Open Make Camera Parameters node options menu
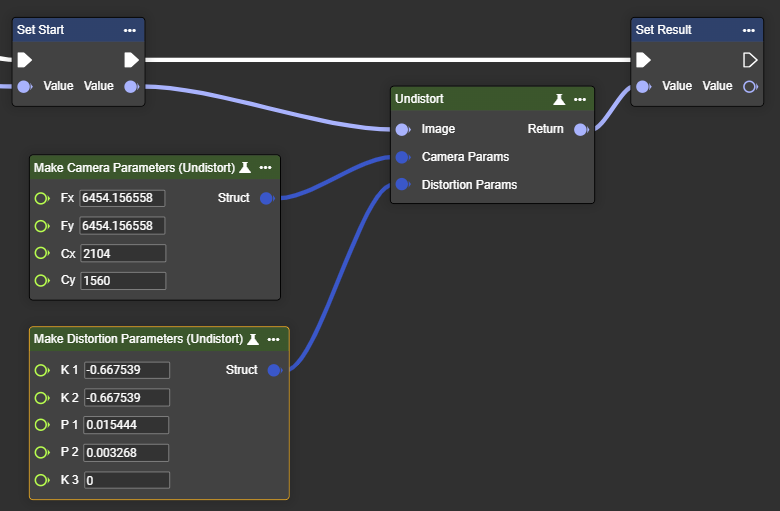This screenshot has height=511, width=780. pos(265,167)
